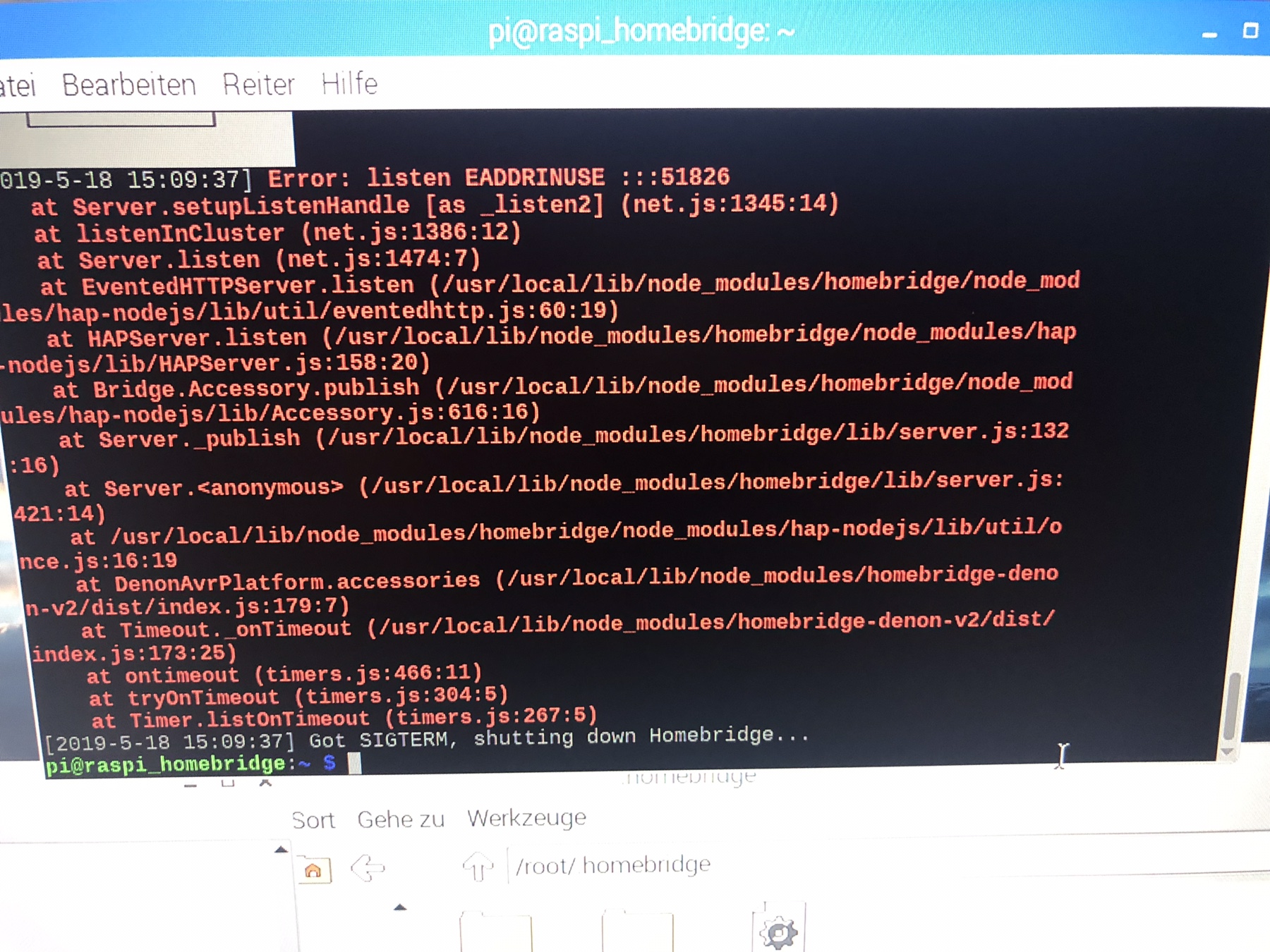This screenshot has width=1270, height=952.
Task: Go to parent folder with up arrow
Action: click(478, 866)
